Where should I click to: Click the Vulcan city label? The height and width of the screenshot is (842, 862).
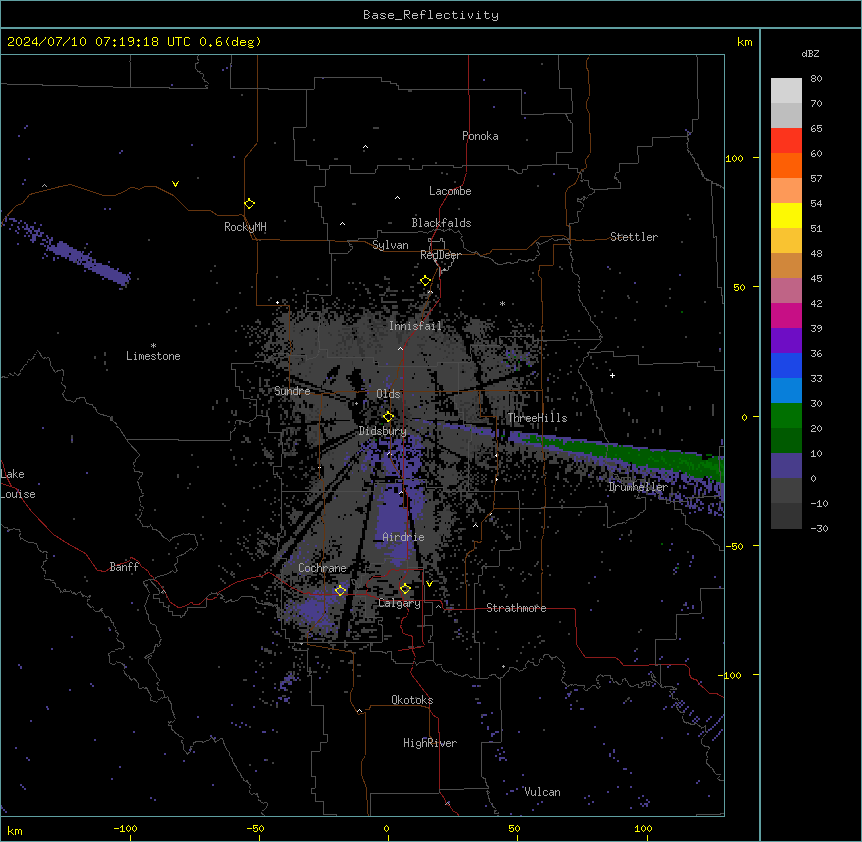click(542, 792)
